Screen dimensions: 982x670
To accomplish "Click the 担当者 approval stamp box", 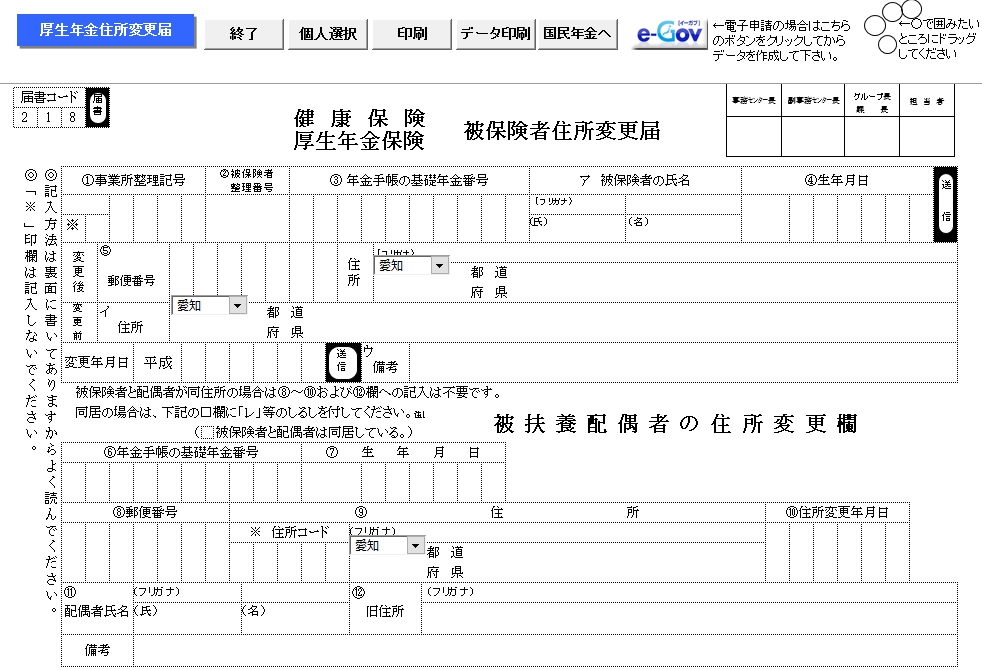I will (927, 137).
